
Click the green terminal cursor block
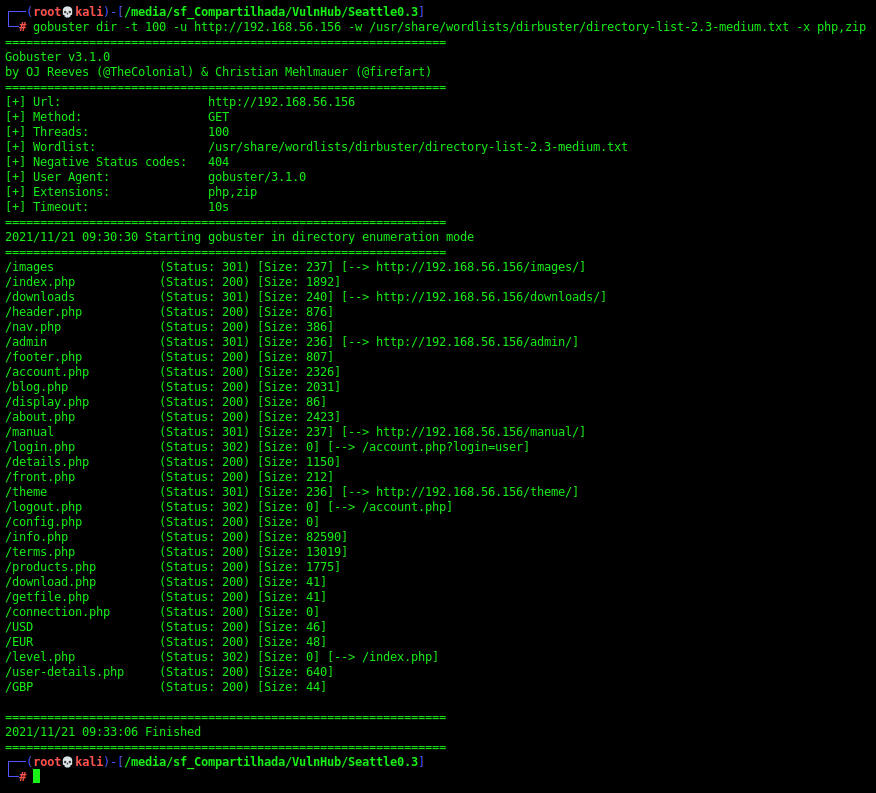pyautogui.click(x=36, y=776)
